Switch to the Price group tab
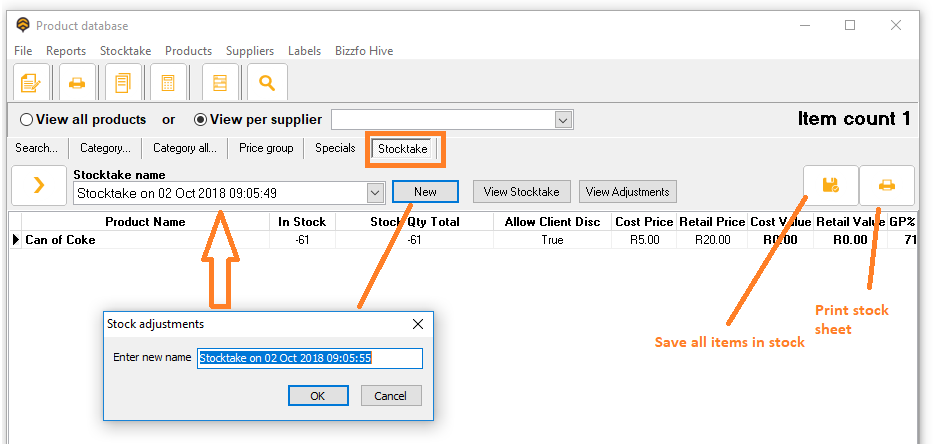The width and height of the screenshot is (934, 444). click(266, 149)
